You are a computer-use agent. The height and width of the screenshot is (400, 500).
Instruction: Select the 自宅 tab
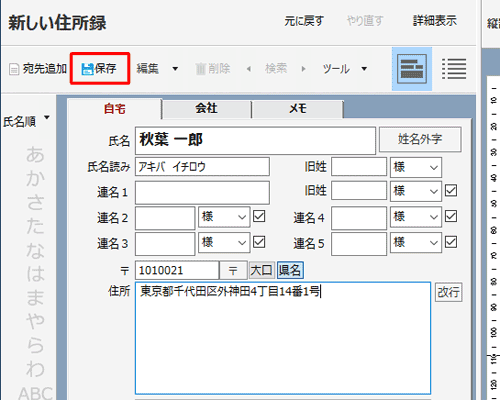115,109
